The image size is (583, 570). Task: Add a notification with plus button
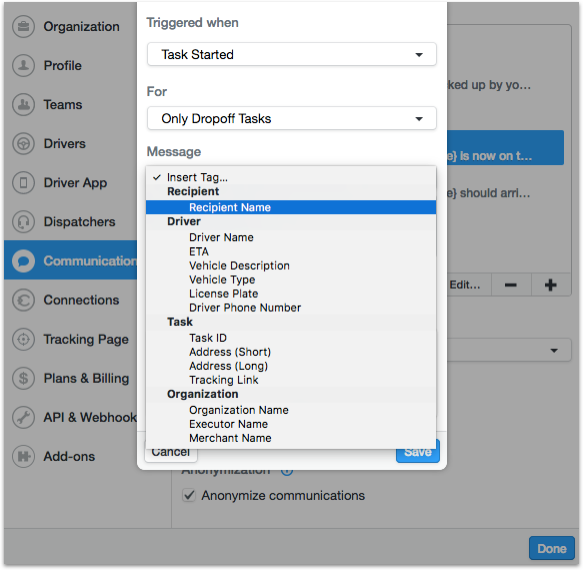pos(551,285)
